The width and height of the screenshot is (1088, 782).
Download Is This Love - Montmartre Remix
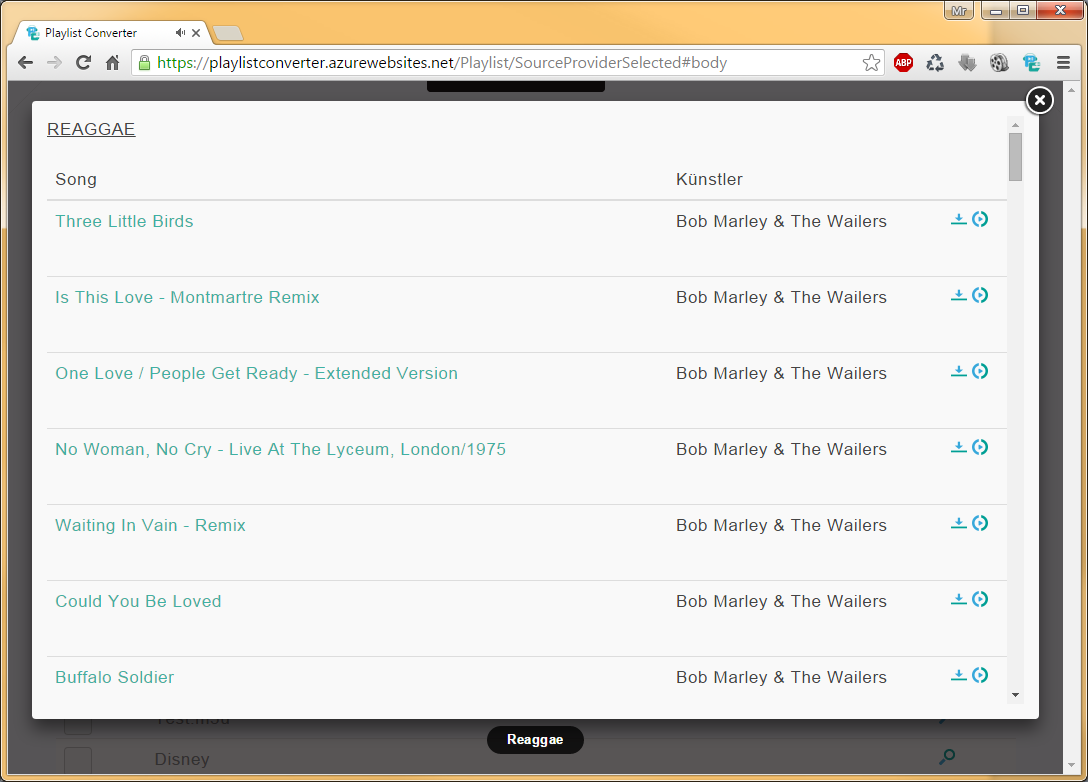(x=958, y=296)
